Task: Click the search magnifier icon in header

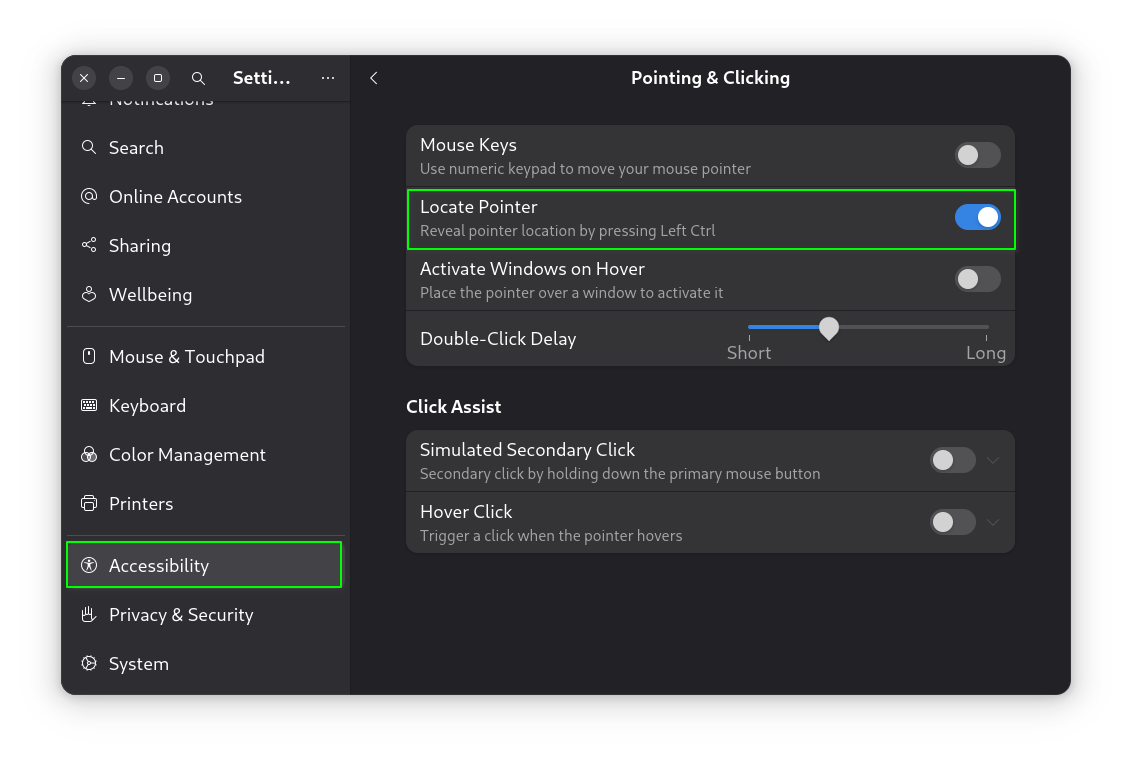Action: click(198, 78)
